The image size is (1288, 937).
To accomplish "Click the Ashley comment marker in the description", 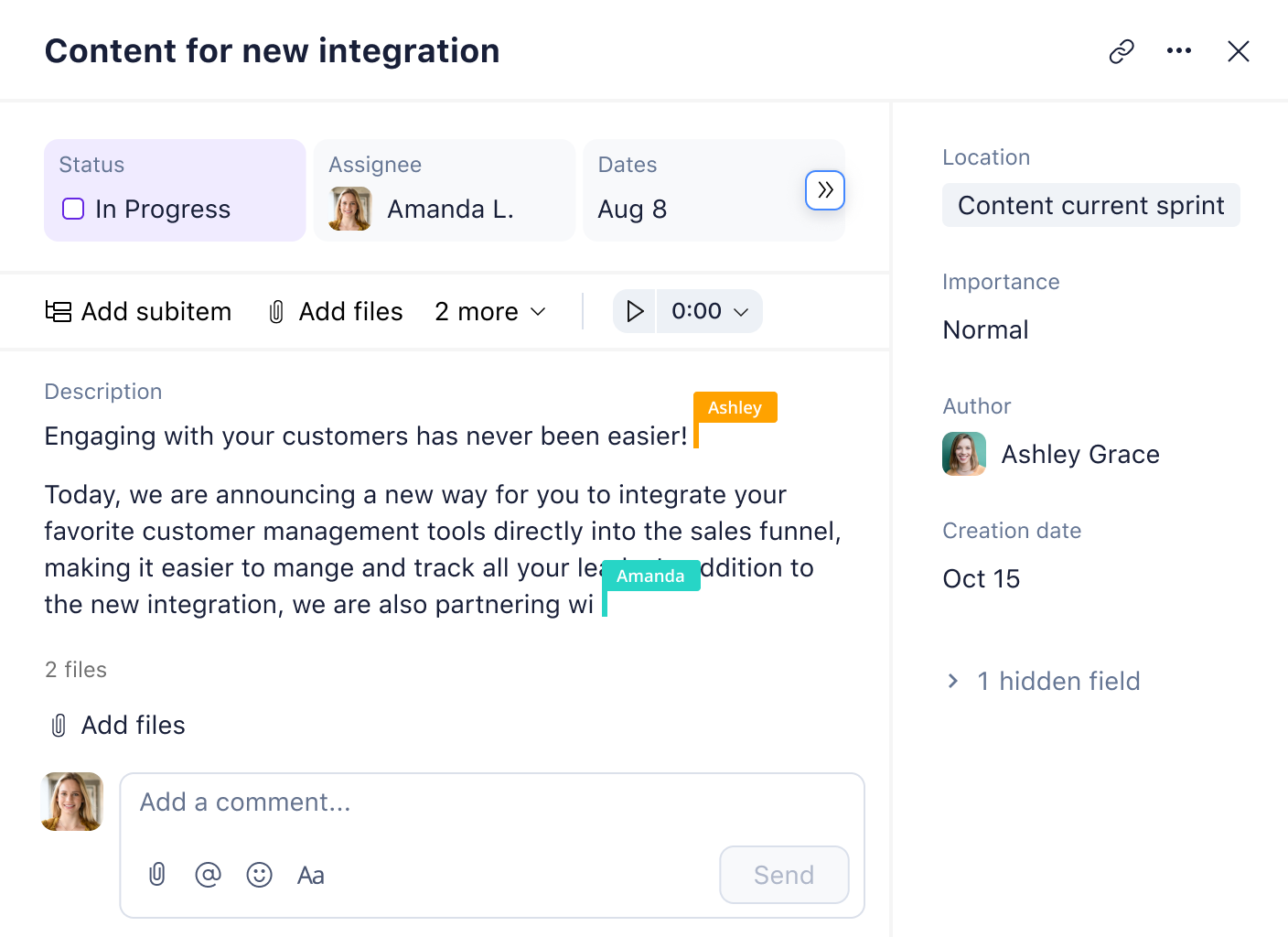I will coord(734,407).
